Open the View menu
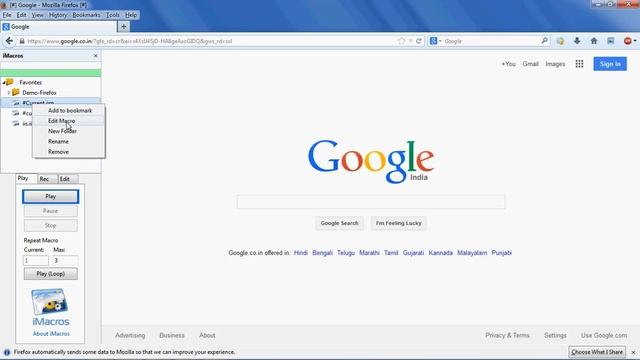This screenshot has height=360, width=640. [37, 15]
